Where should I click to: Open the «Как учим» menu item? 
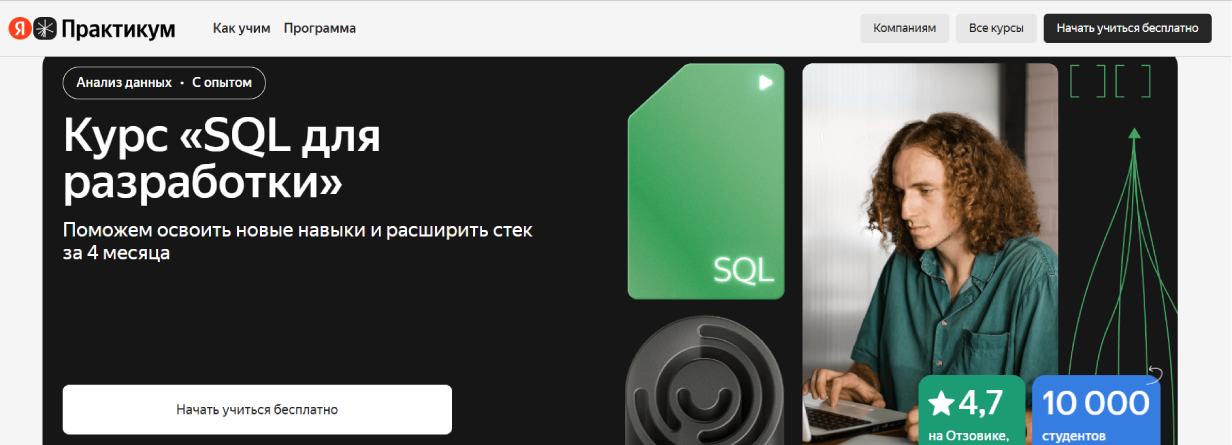[242, 28]
